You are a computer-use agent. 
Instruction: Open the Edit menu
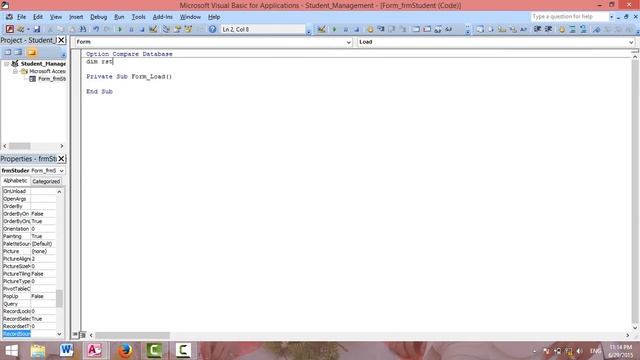click(x=38, y=17)
